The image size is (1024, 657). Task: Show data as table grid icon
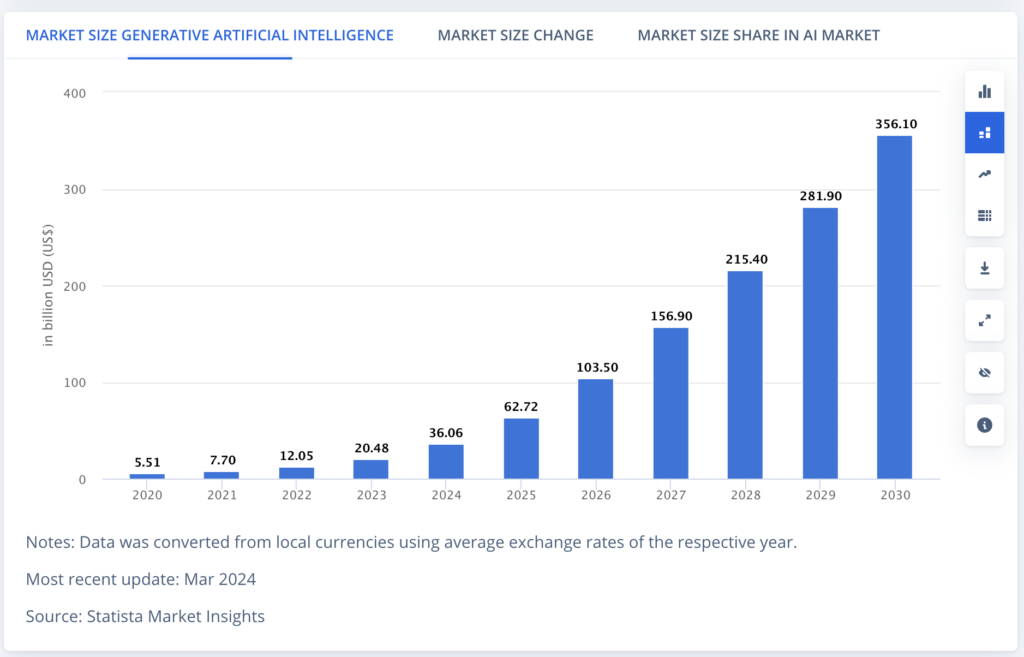pos(984,215)
